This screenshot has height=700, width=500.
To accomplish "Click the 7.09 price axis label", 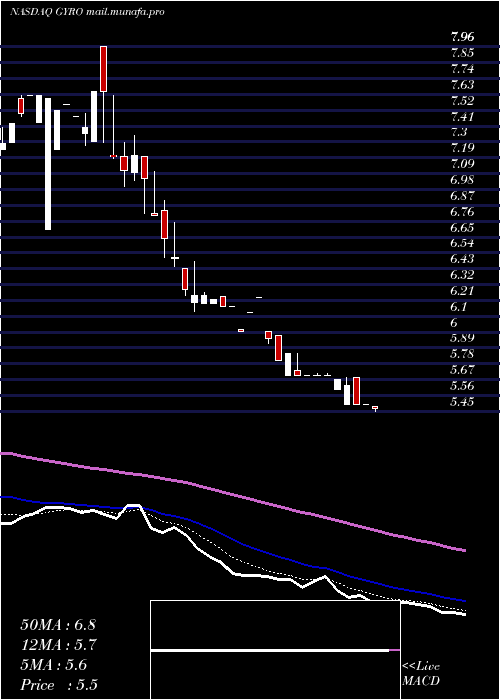I will [x=462, y=164].
